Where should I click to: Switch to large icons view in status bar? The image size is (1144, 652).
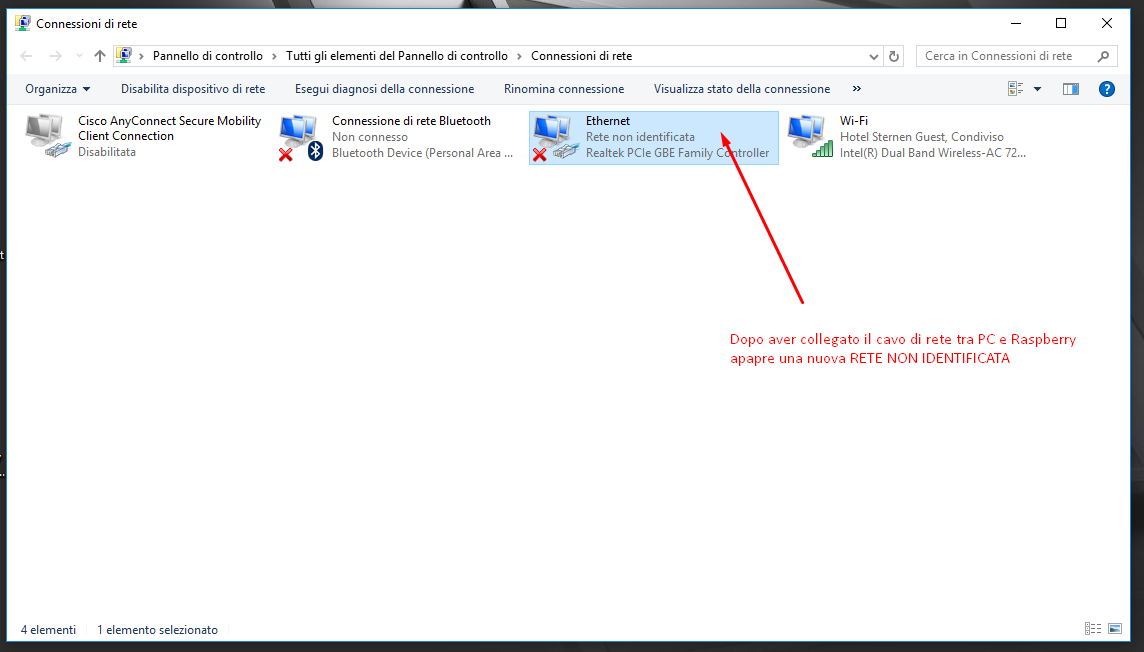[1115, 629]
